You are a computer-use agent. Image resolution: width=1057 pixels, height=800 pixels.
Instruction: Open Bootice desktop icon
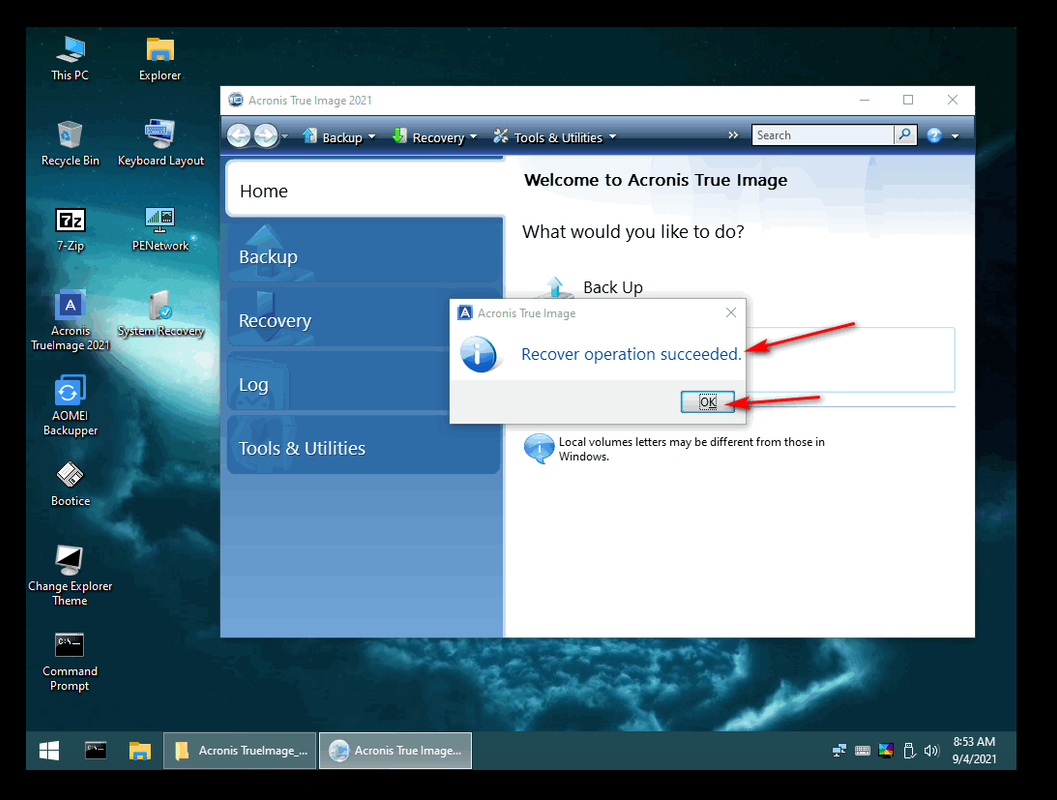pos(70,484)
